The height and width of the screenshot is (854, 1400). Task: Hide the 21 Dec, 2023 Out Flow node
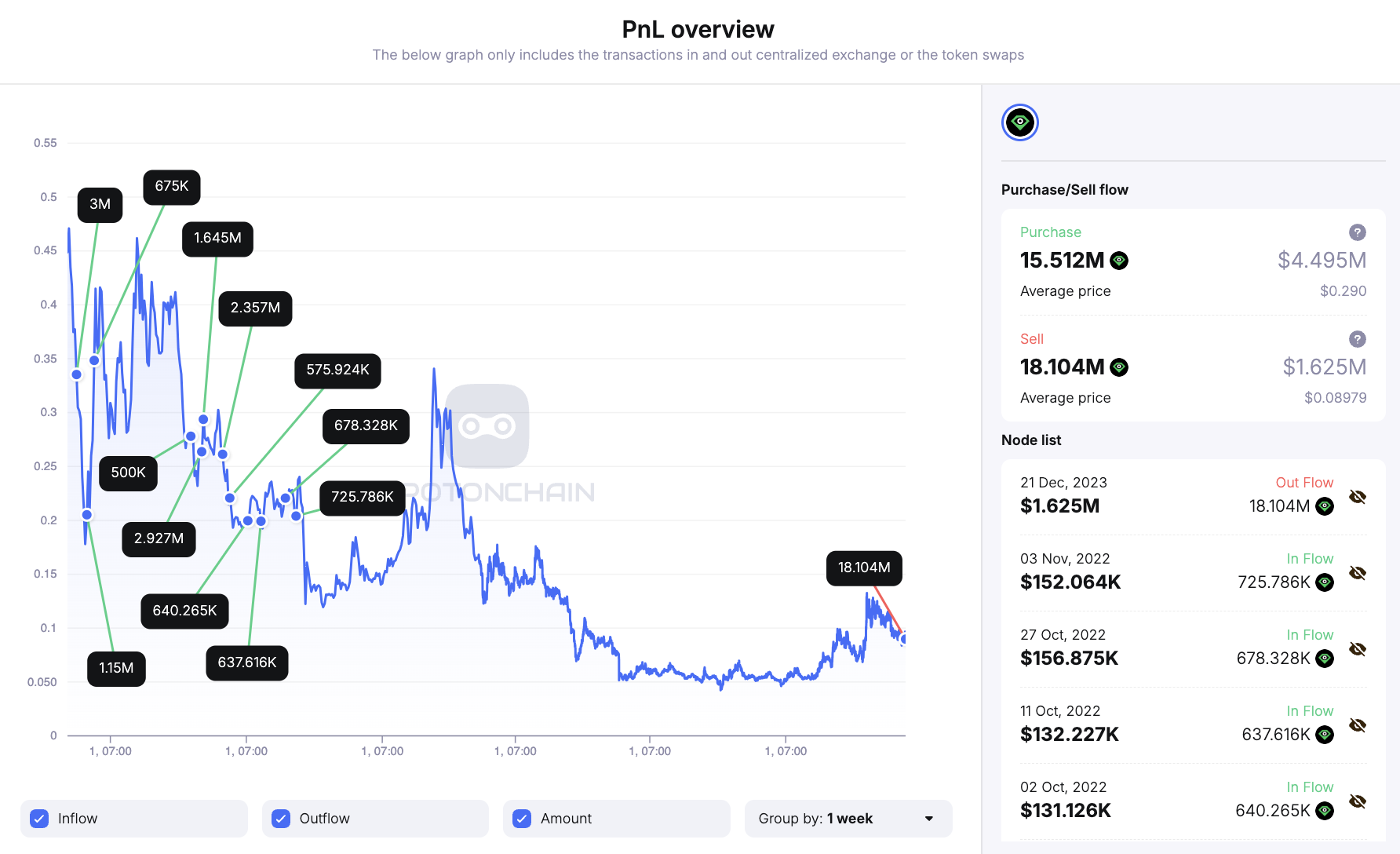click(1357, 497)
